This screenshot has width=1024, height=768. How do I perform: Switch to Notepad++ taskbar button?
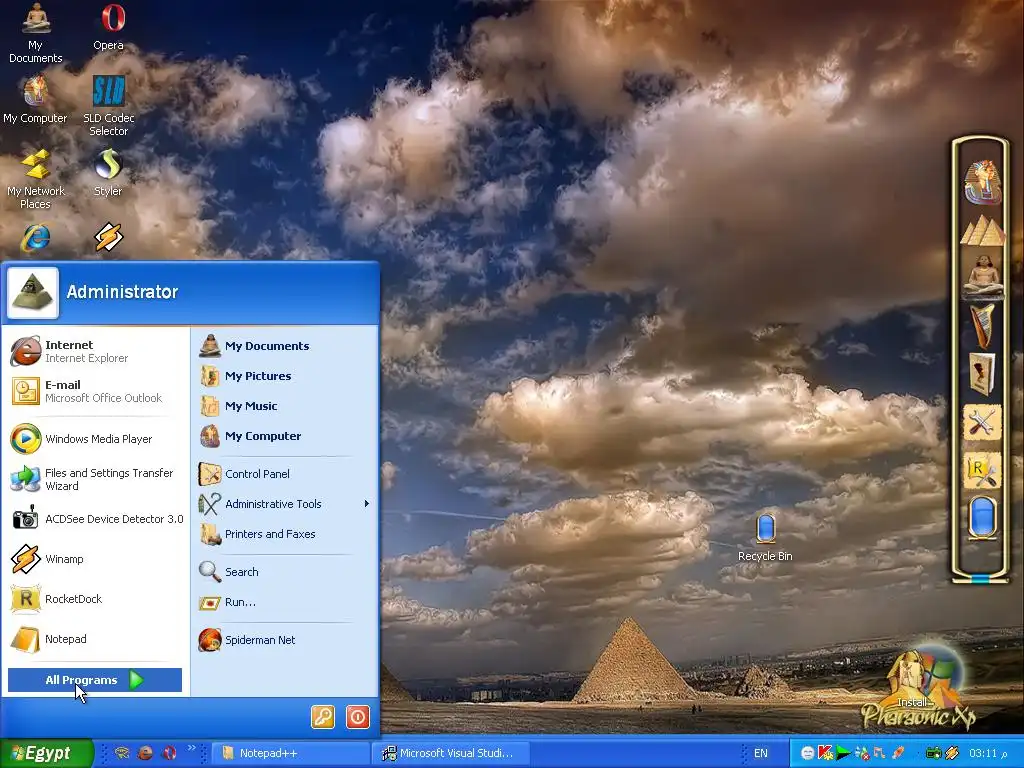[x=290, y=753]
